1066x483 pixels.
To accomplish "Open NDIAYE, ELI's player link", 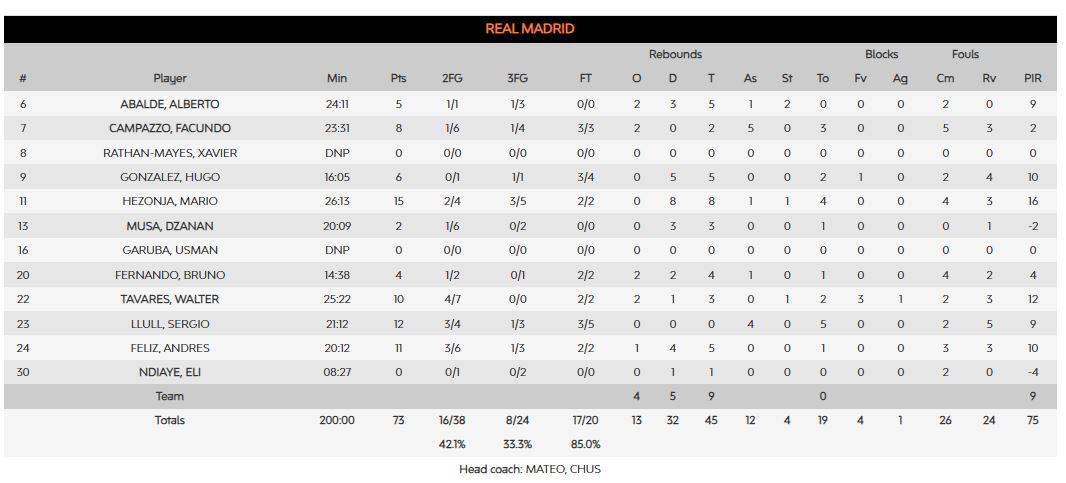I will pyautogui.click(x=170, y=372).
